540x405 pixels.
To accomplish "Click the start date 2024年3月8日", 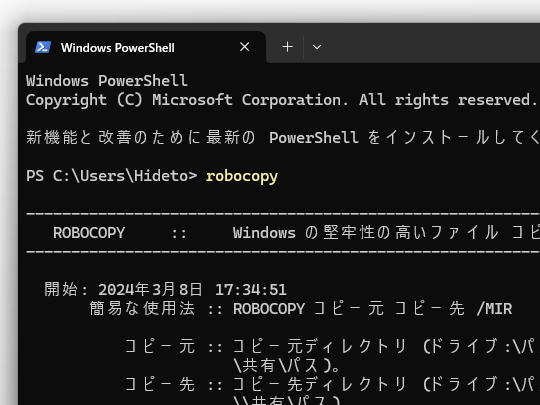I will (150, 289).
